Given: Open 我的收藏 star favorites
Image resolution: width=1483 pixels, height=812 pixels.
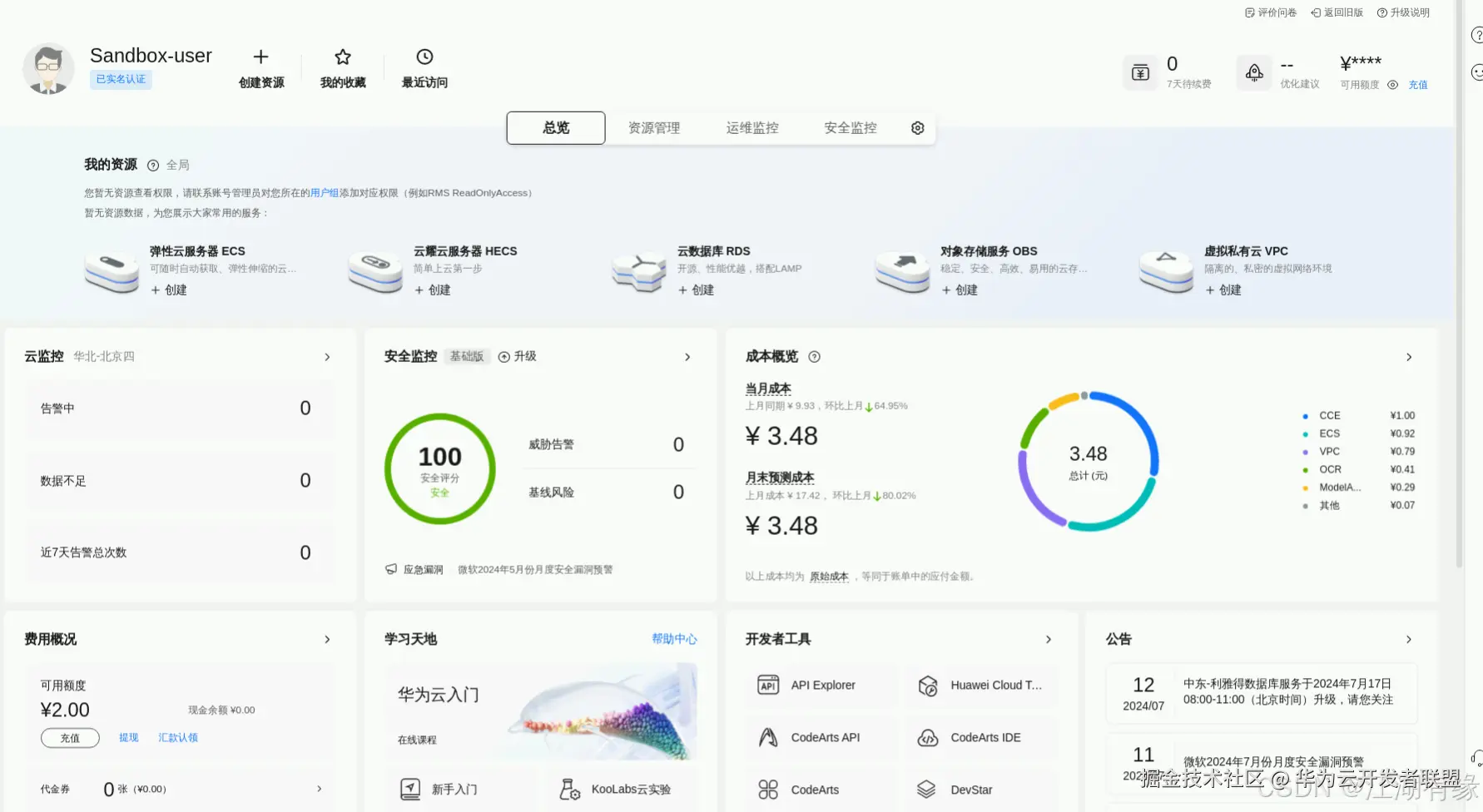Looking at the screenshot, I should click(x=342, y=57).
